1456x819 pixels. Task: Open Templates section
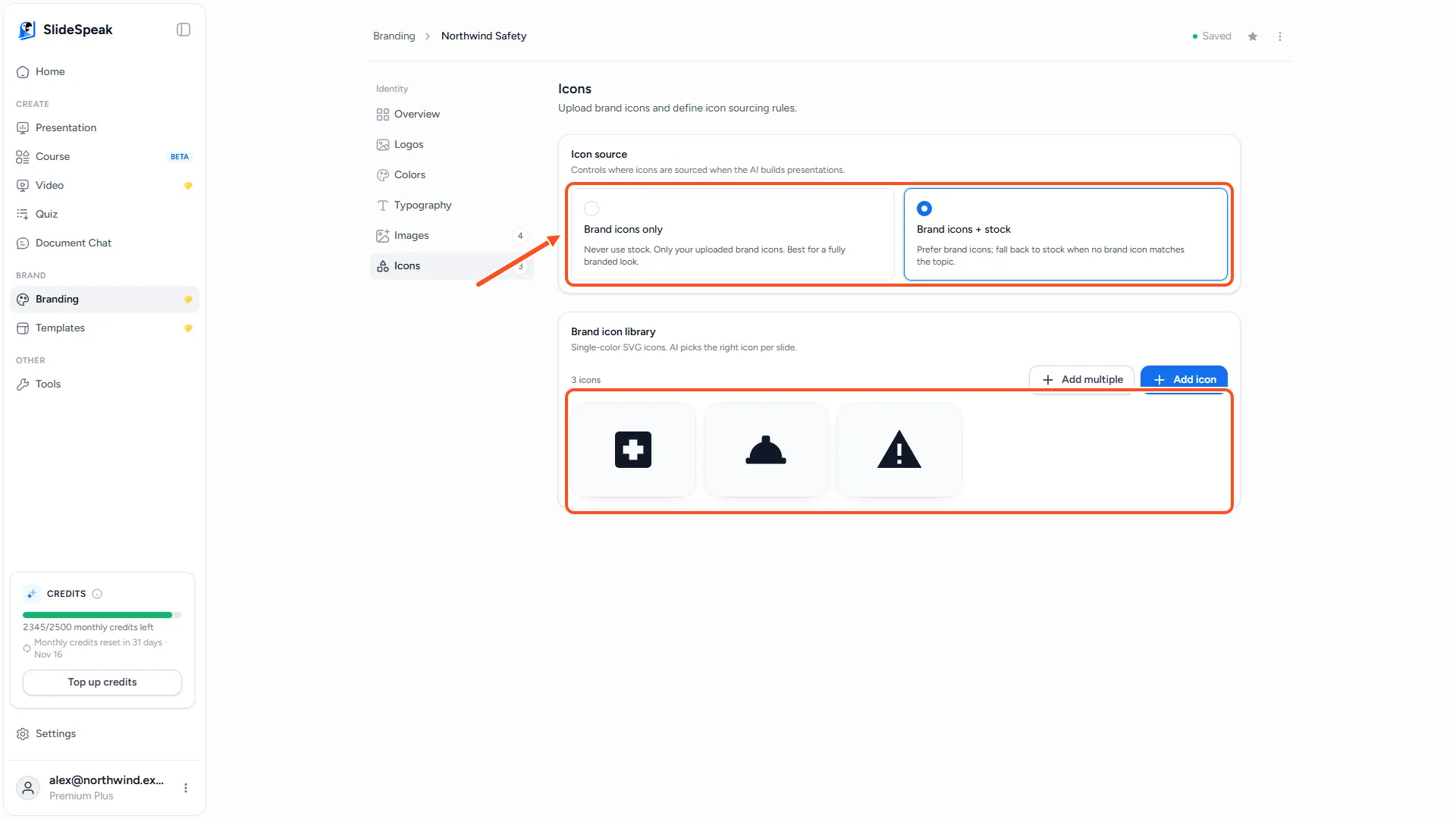pos(105,328)
